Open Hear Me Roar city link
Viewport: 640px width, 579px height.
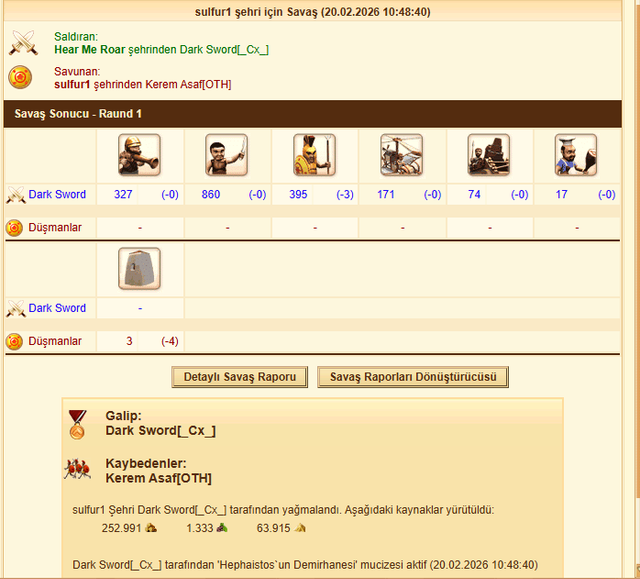click(x=90, y=50)
